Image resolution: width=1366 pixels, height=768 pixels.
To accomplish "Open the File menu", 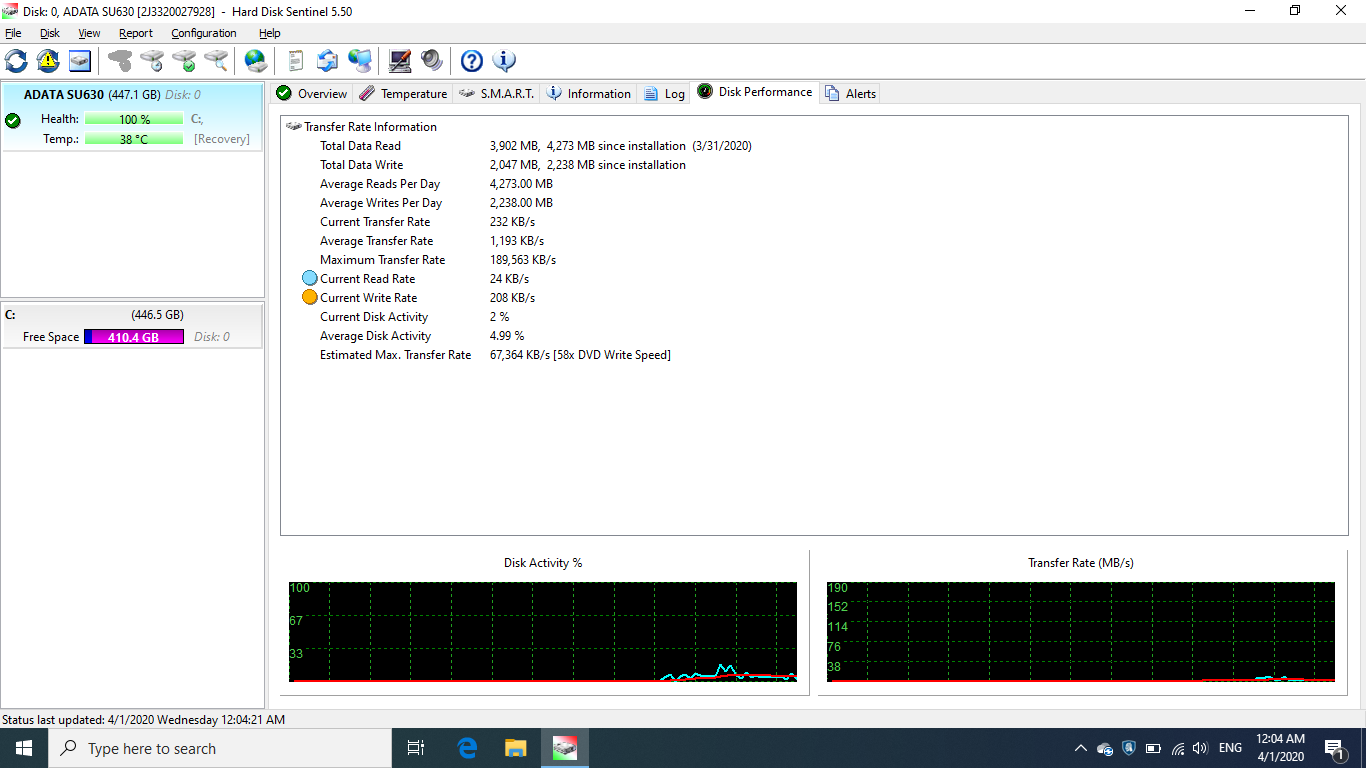I will tap(13, 33).
